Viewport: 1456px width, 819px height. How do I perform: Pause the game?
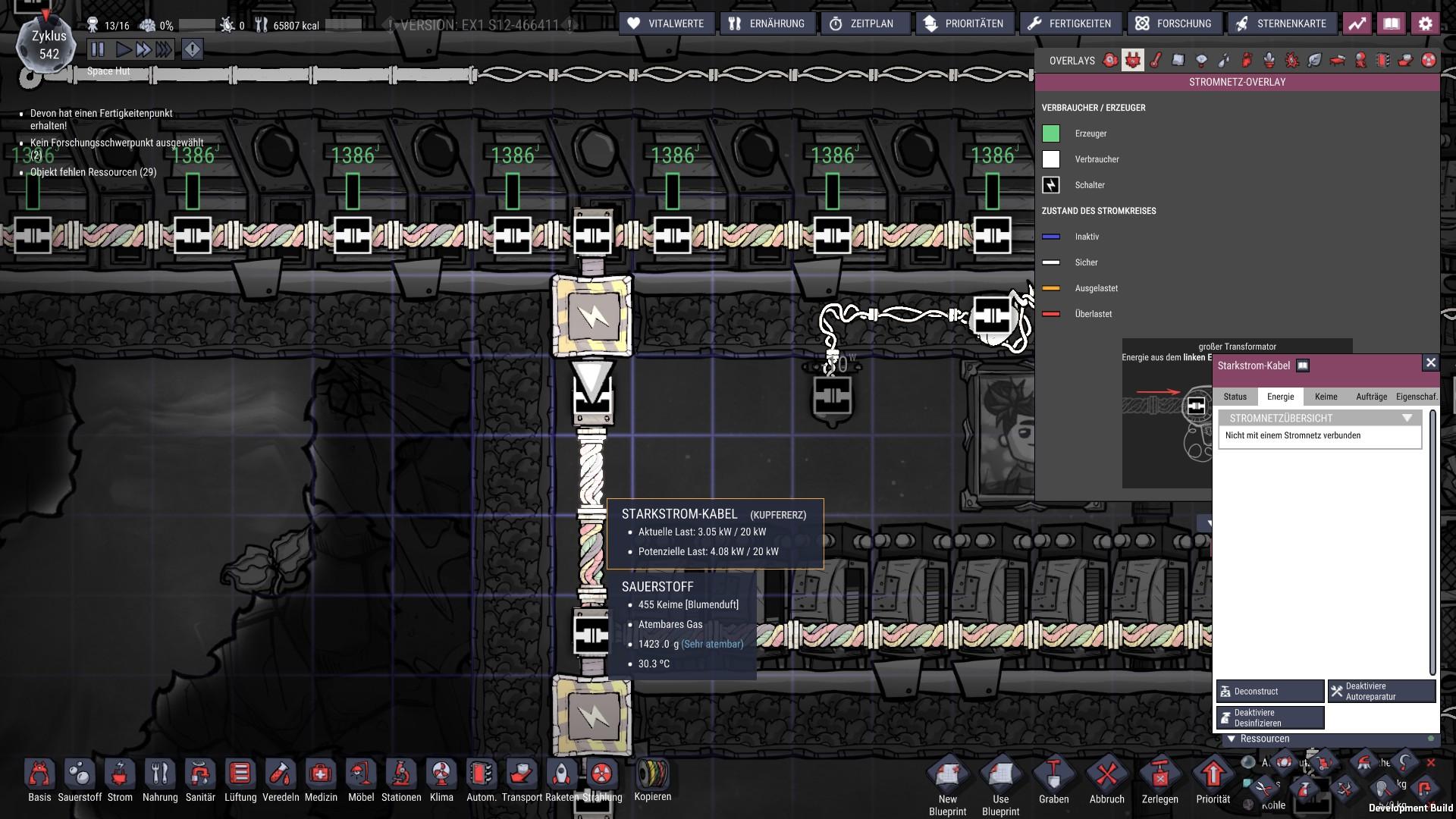pos(98,50)
